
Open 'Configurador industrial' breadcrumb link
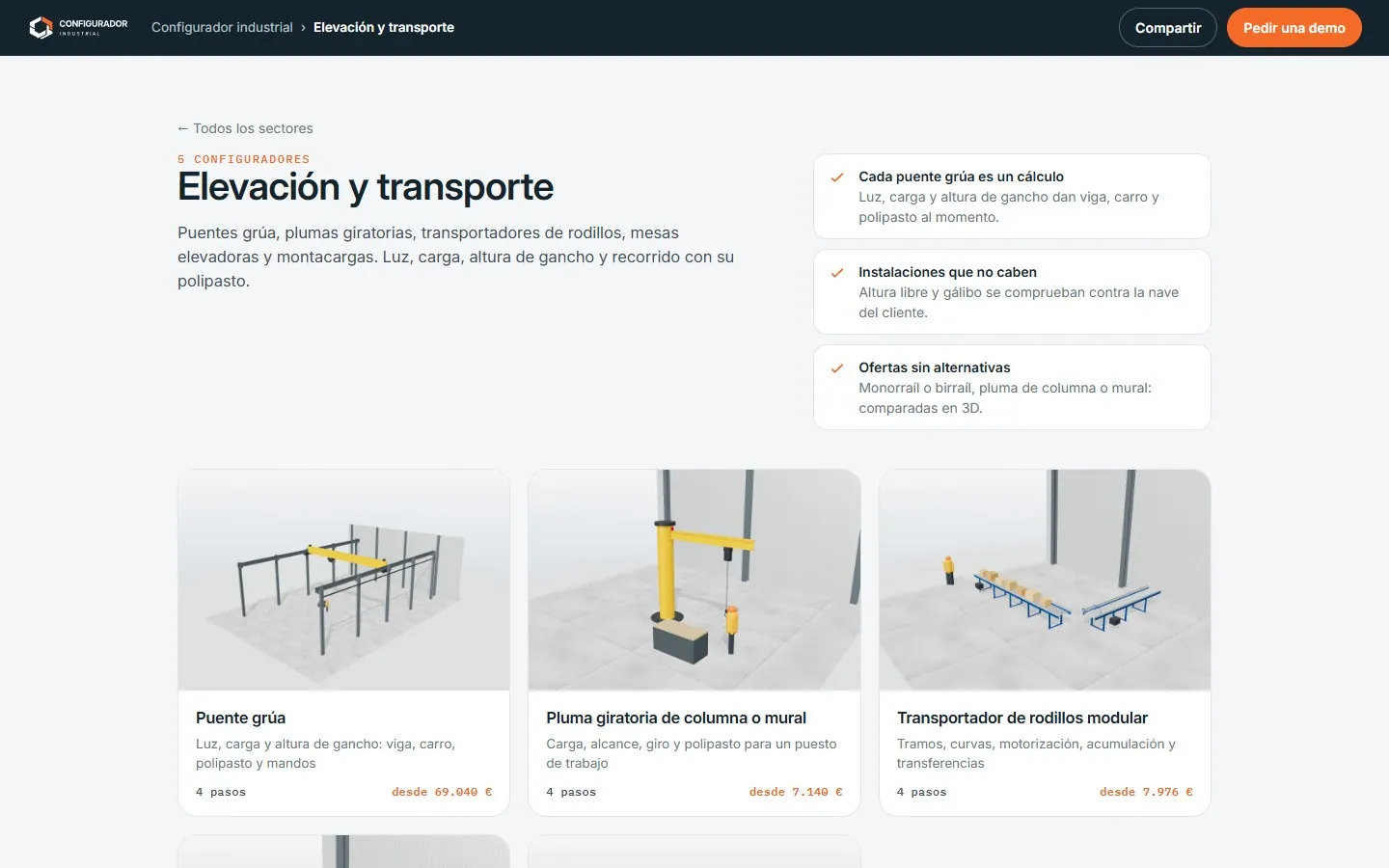click(222, 27)
